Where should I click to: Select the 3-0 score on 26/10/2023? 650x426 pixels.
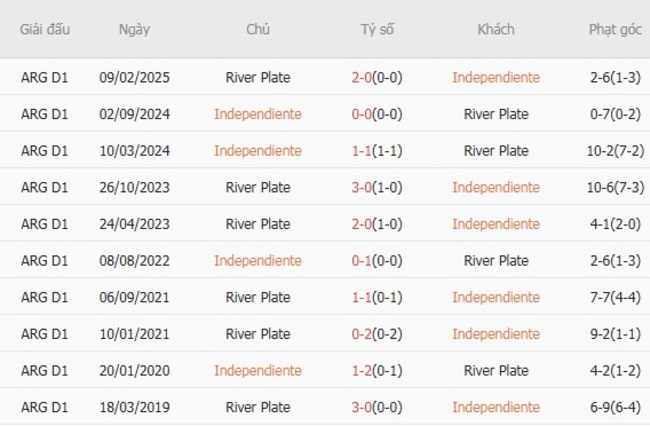(362, 187)
